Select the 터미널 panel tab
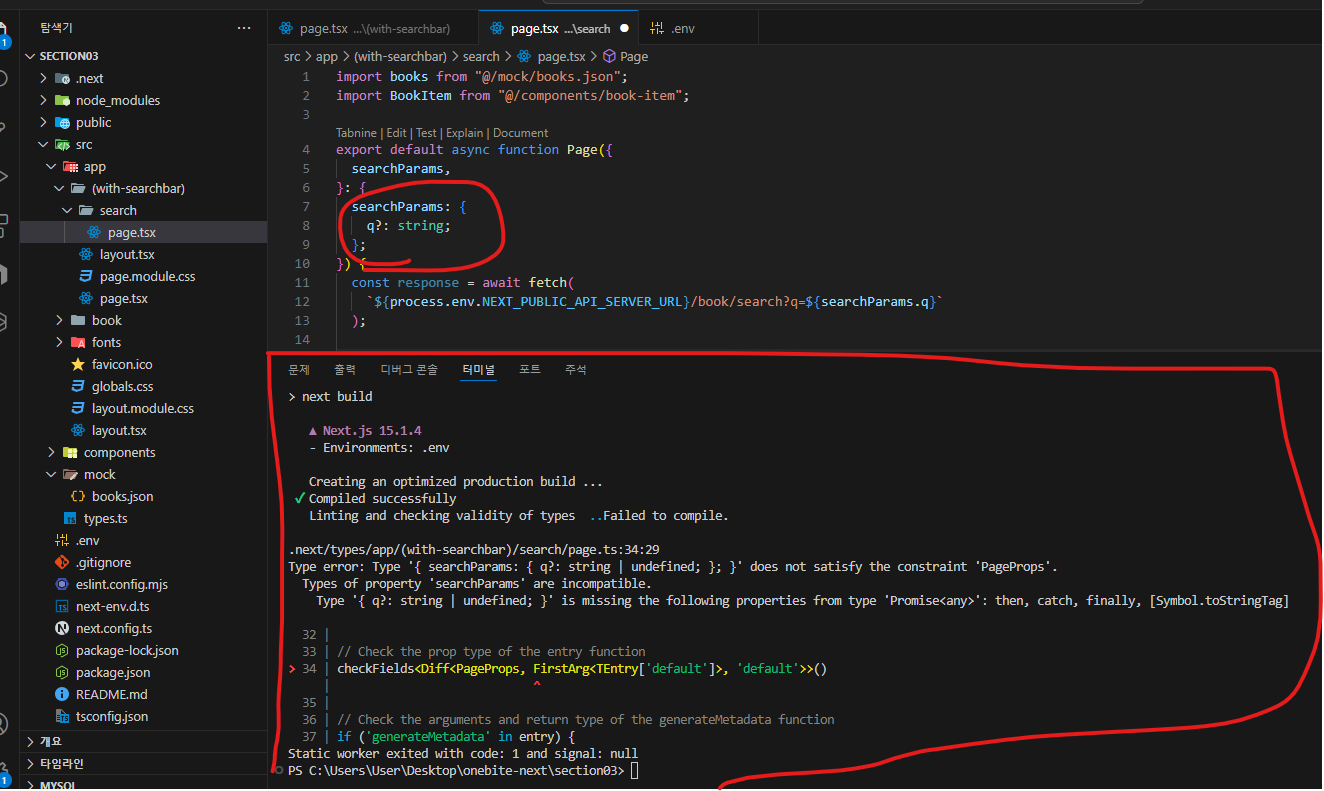 click(478, 370)
